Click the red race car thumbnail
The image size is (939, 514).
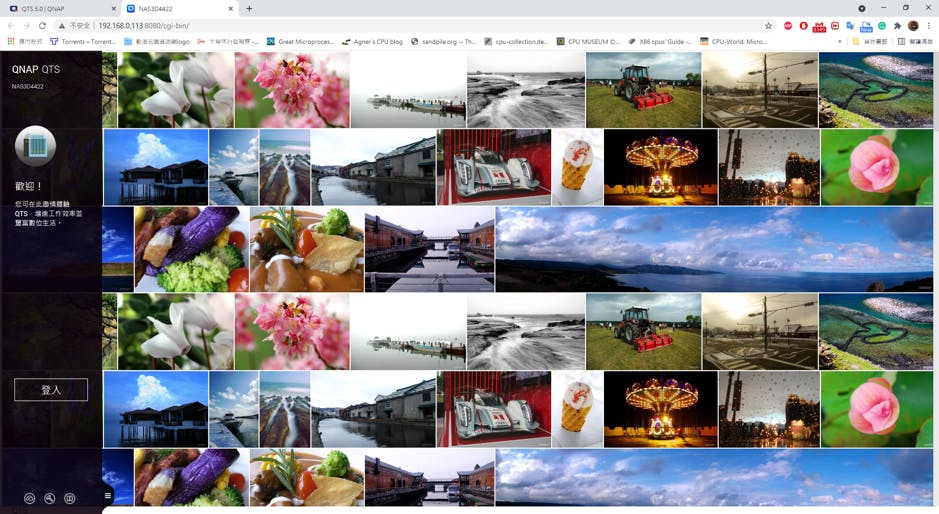coord(493,167)
